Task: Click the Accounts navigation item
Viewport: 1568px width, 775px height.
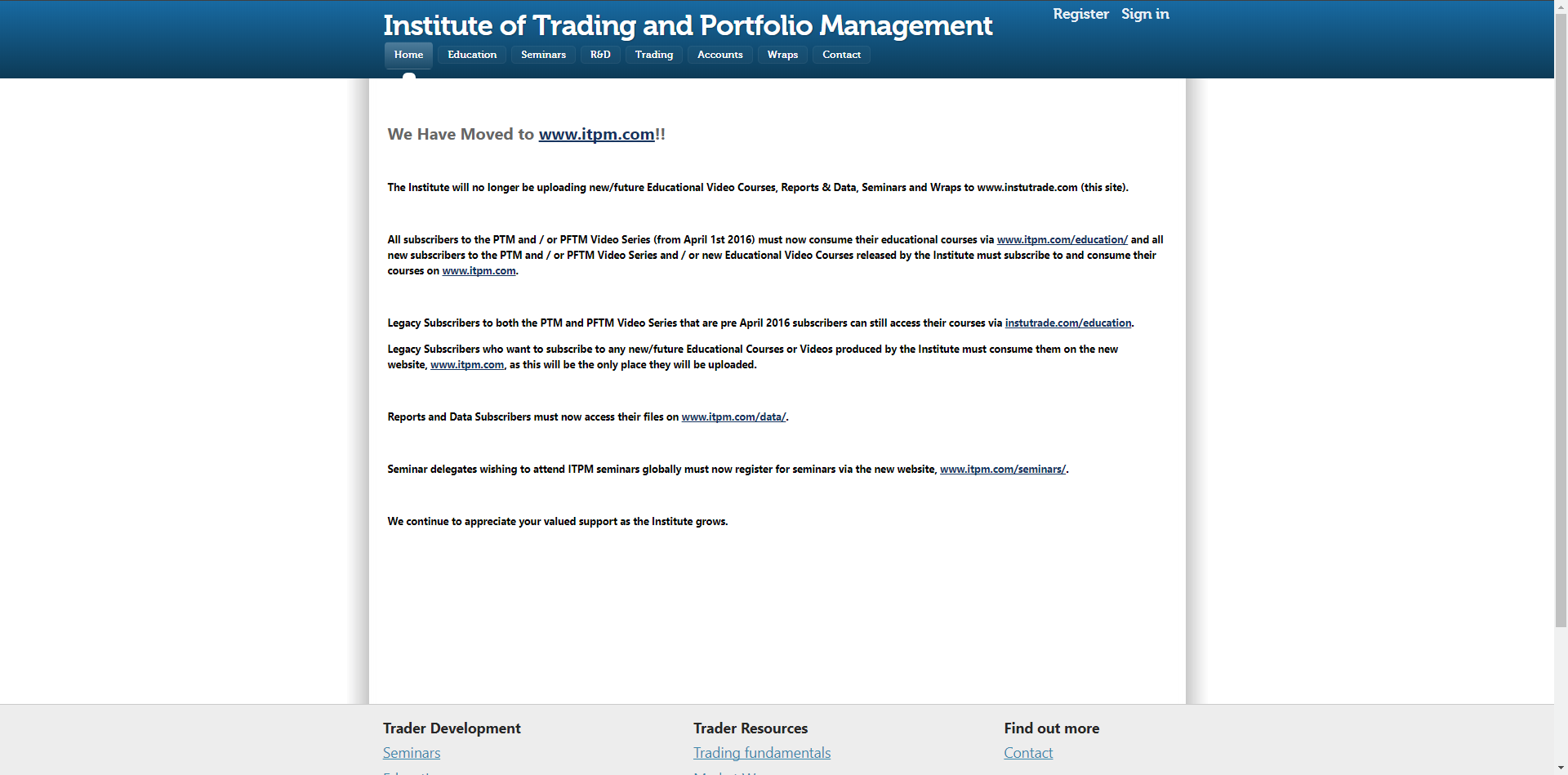Action: pyautogui.click(x=719, y=55)
